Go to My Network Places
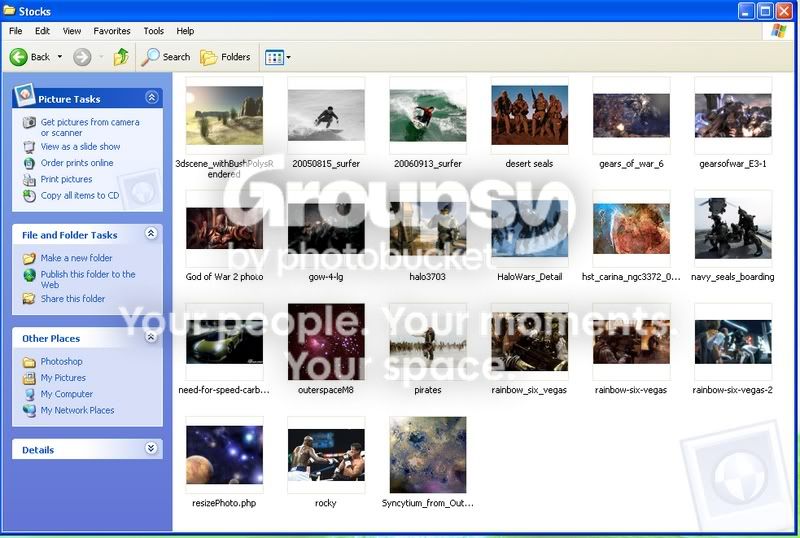The width and height of the screenshot is (800, 538). [x=78, y=410]
